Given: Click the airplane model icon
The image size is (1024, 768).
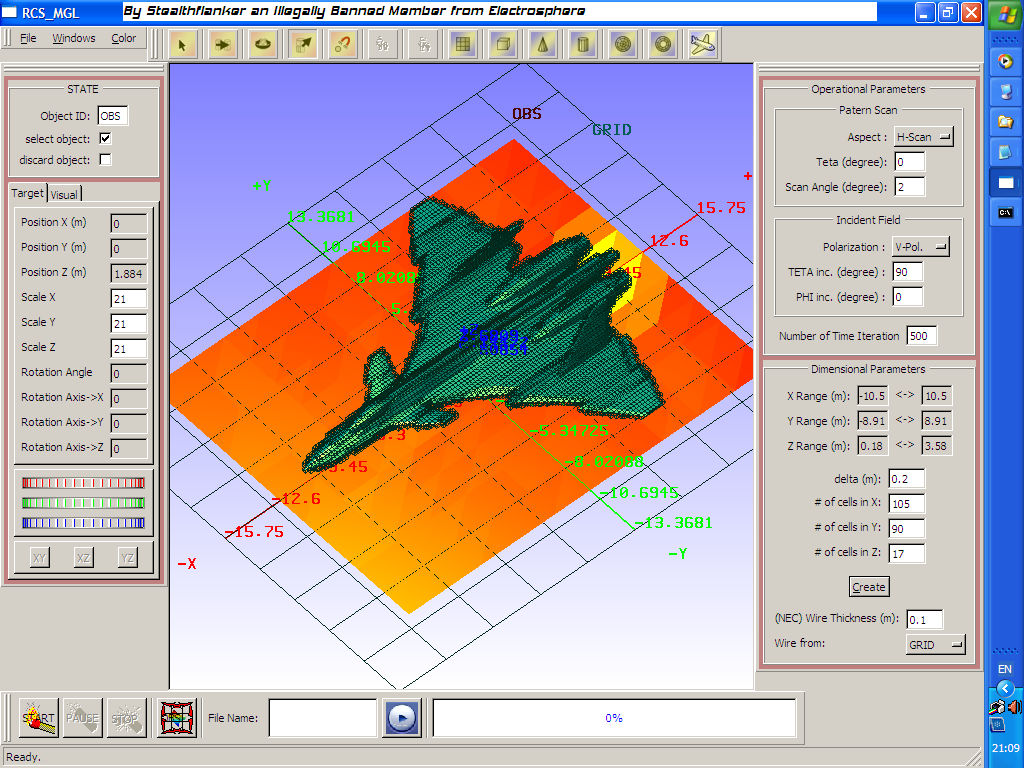Looking at the screenshot, I should (703, 44).
